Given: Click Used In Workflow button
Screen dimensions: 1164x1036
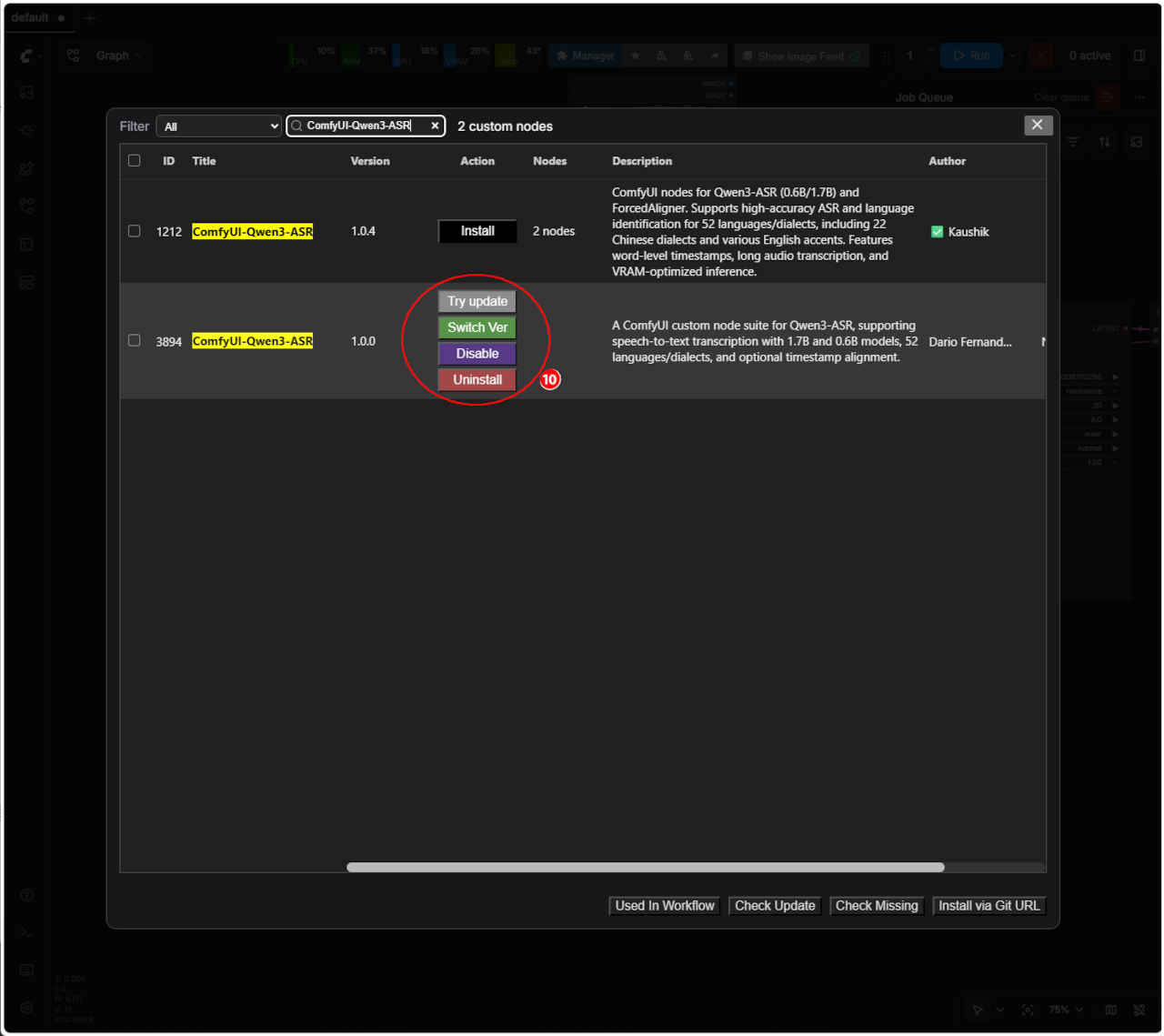Looking at the screenshot, I should coord(665,906).
